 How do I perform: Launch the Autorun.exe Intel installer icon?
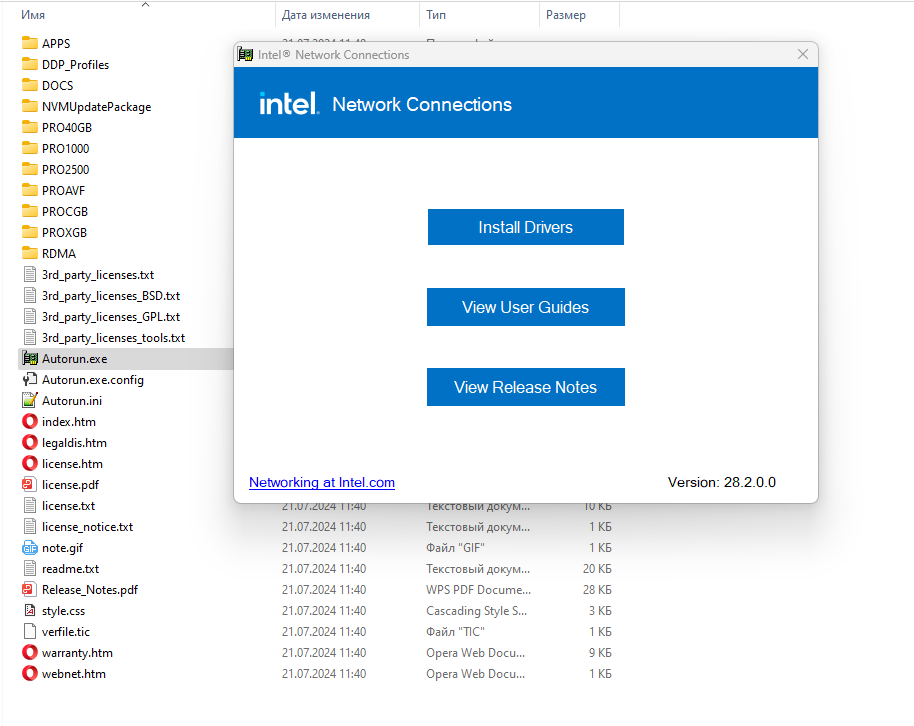(x=29, y=358)
